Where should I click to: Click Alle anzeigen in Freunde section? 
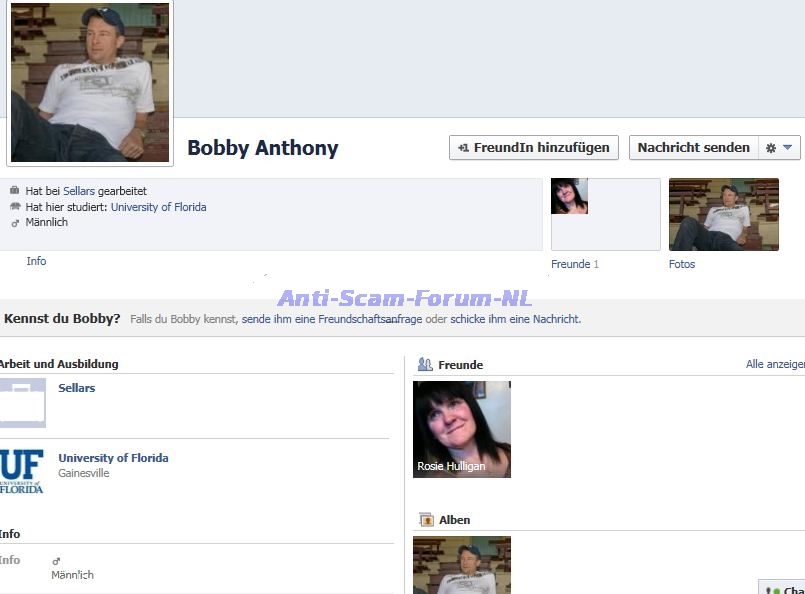pyautogui.click(x=774, y=365)
